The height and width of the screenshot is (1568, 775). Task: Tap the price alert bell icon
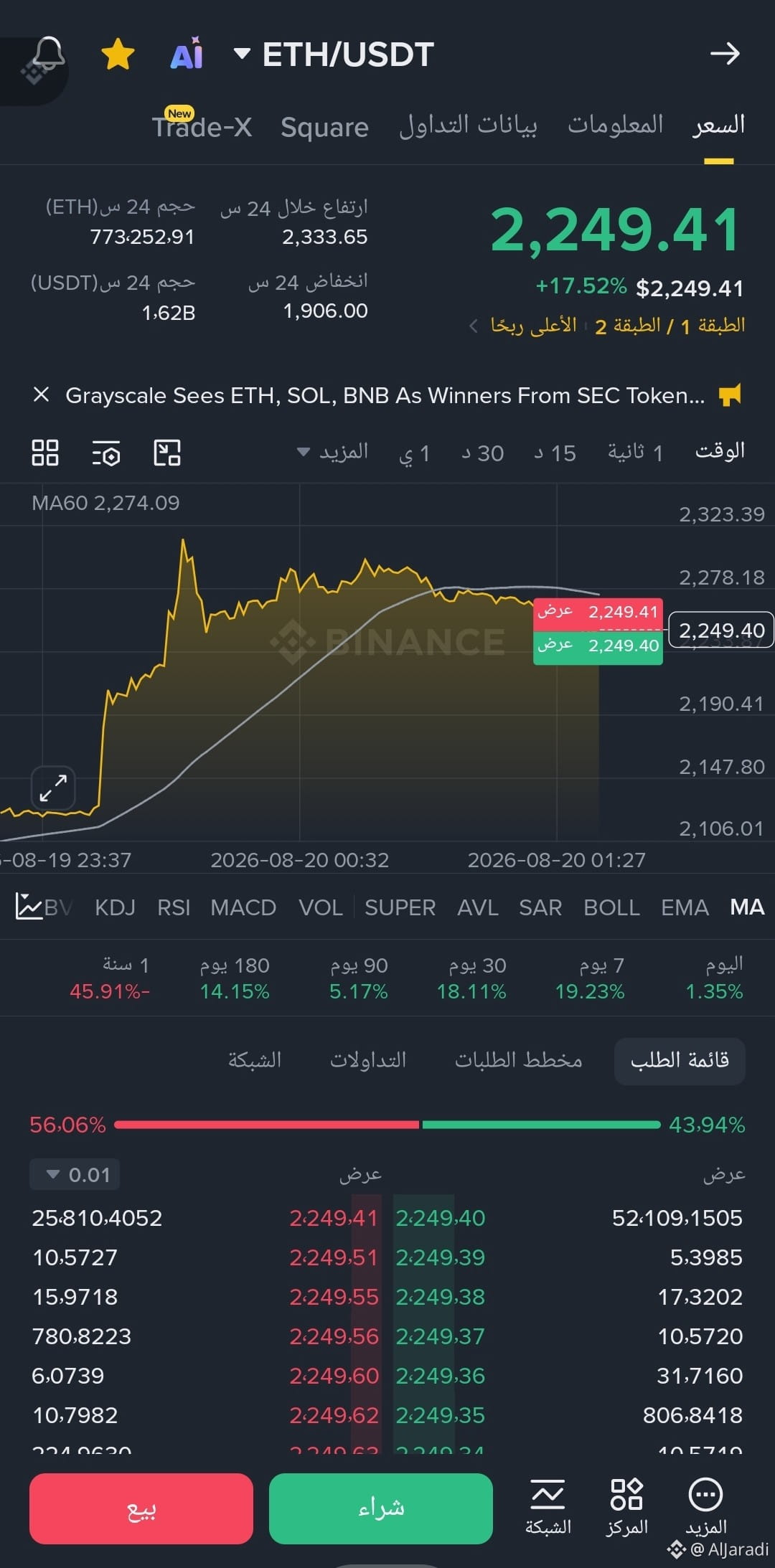[x=48, y=54]
